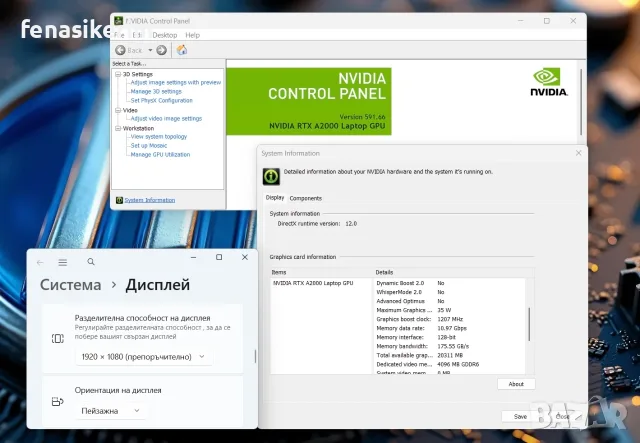Viewport: 640px width, 443px height.
Task: Click the NVIDIA Control Panel title icon
Action: (118, 21)
